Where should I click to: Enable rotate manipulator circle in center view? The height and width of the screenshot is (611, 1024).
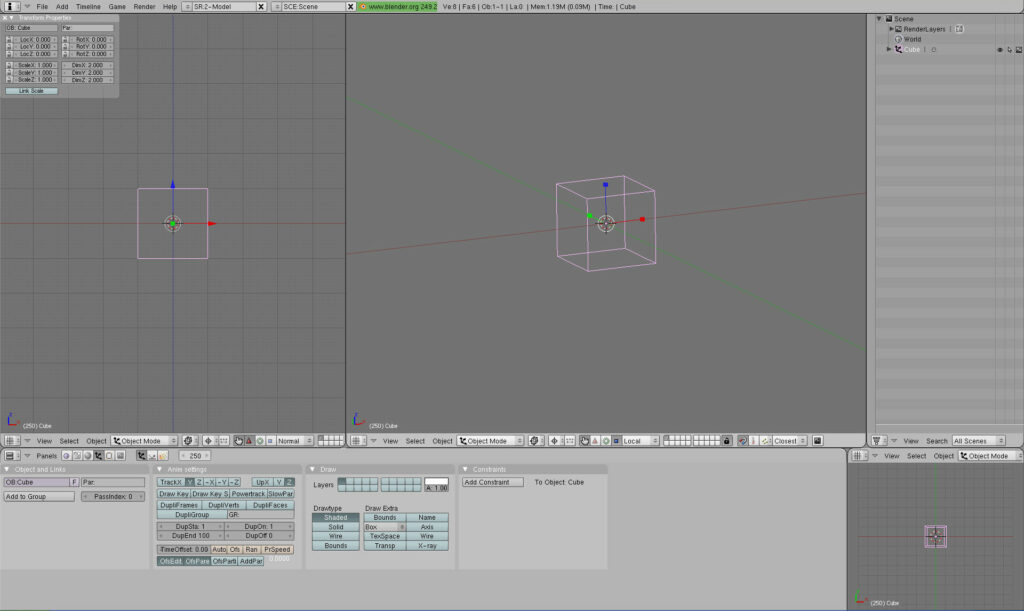click(606, 441)
